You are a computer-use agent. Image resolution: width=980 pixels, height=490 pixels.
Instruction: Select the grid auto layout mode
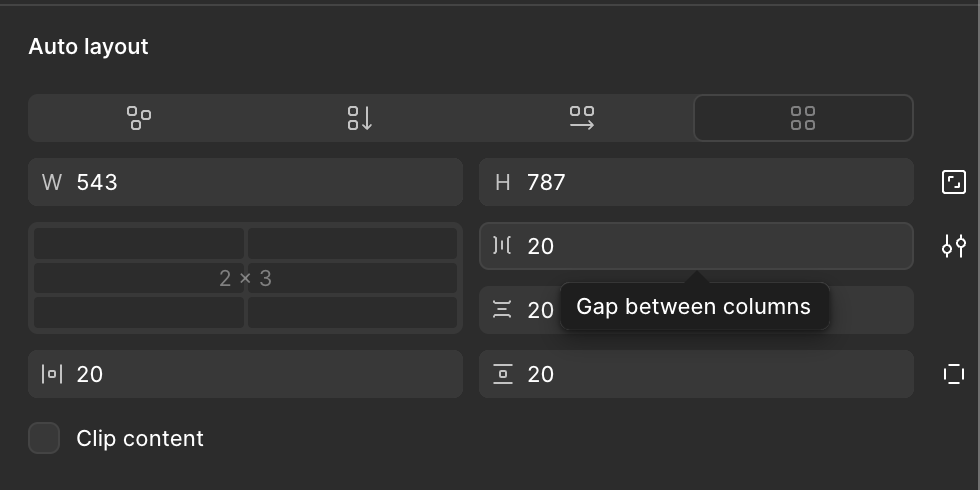(x=803, y=118)
